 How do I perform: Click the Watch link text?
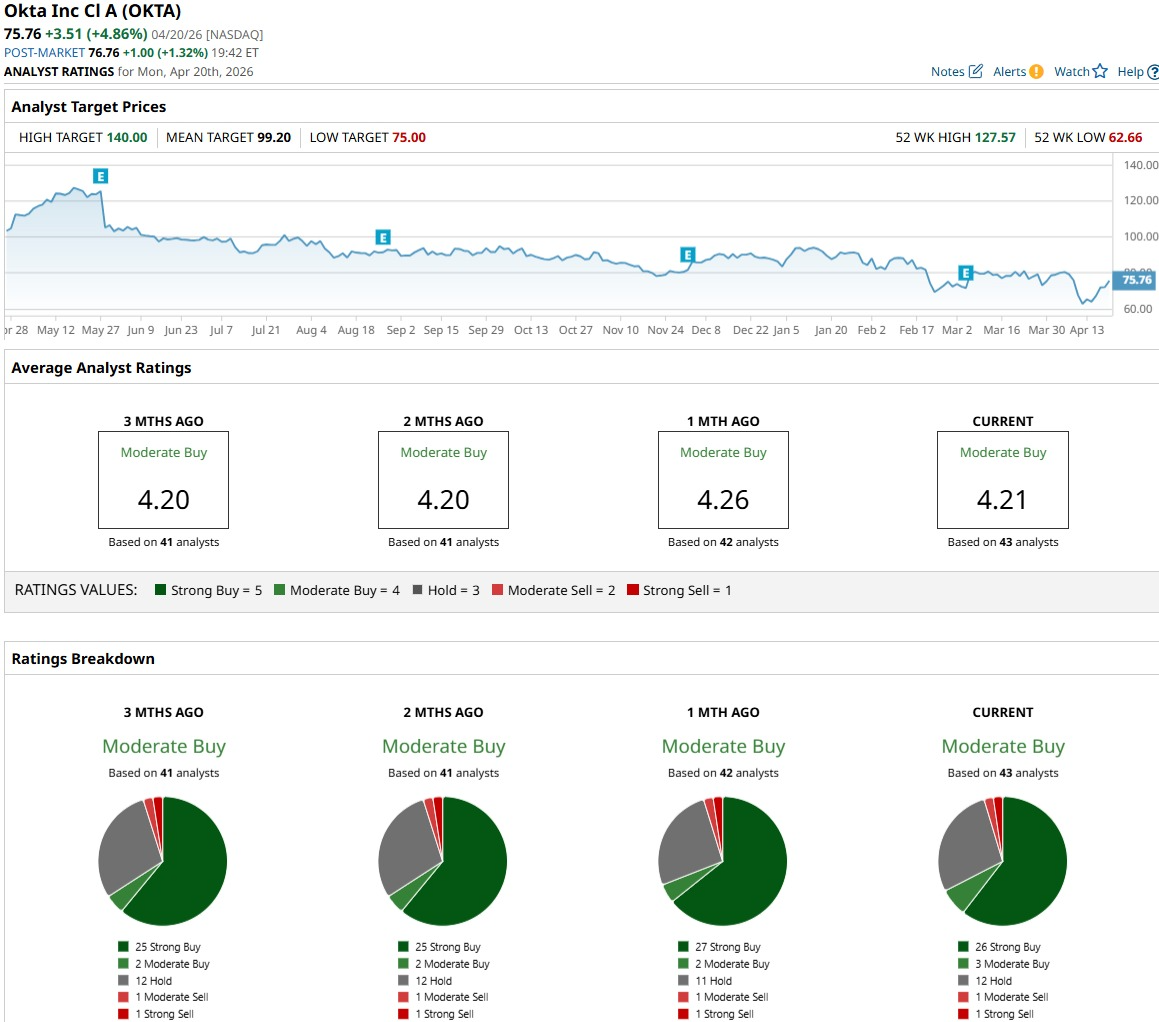coord(1072,72)
